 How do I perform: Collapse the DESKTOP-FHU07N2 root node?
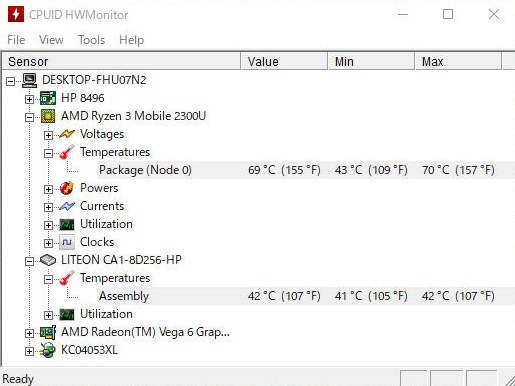click(11, 81)
